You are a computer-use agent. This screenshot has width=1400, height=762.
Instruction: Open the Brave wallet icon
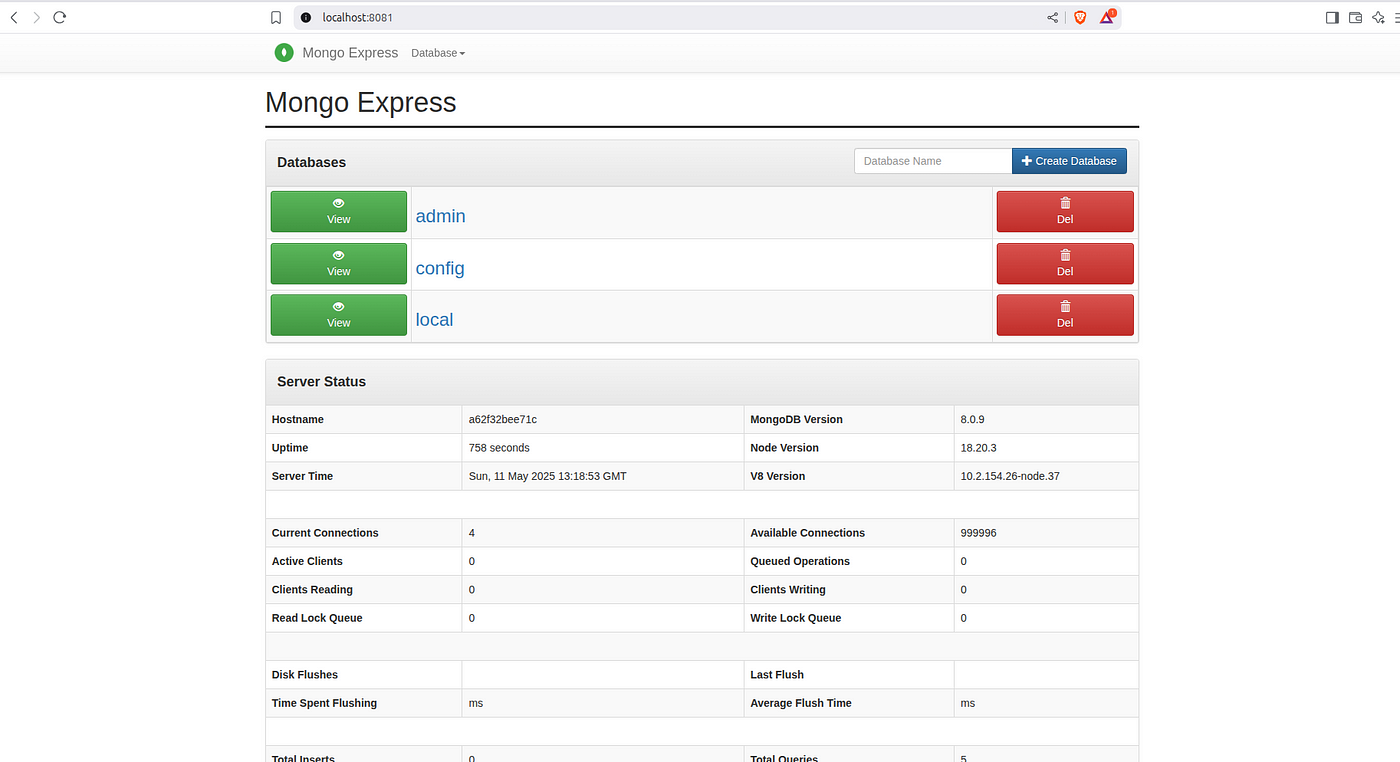click(1356, 17)
